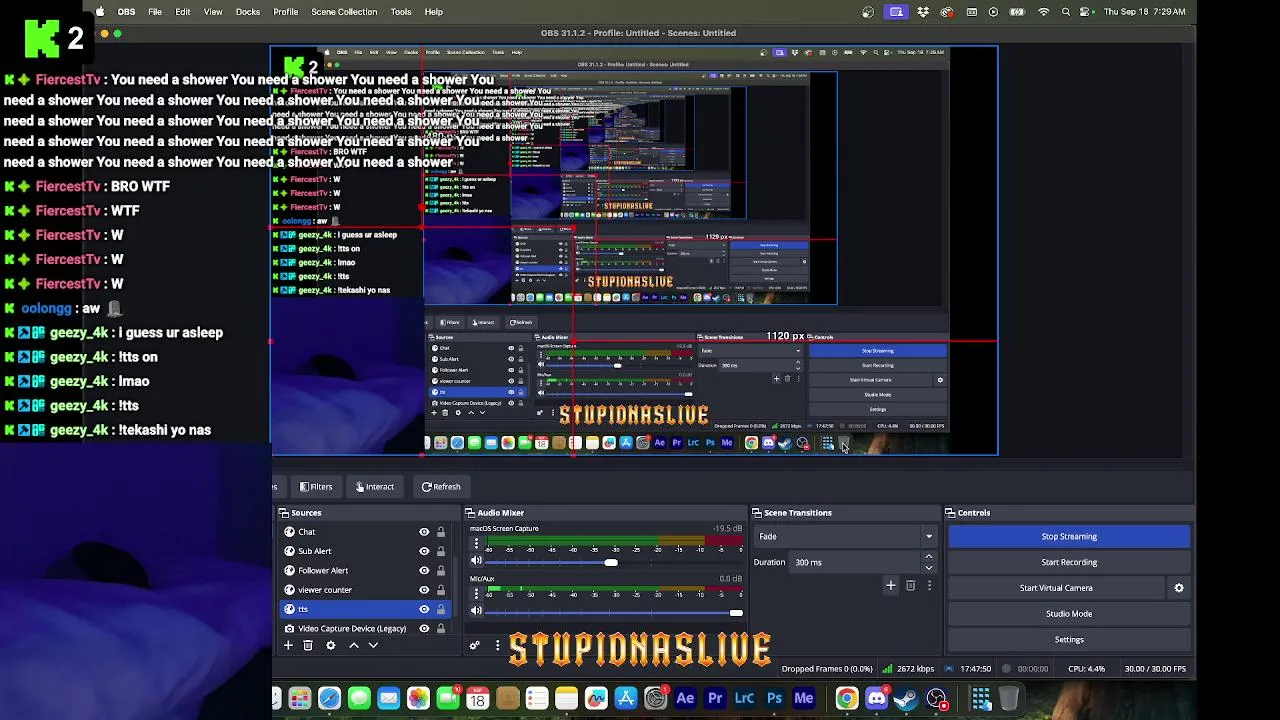Open Steam from the dock
This screenshot has width=1280, height=720.
tap(906, 698)
